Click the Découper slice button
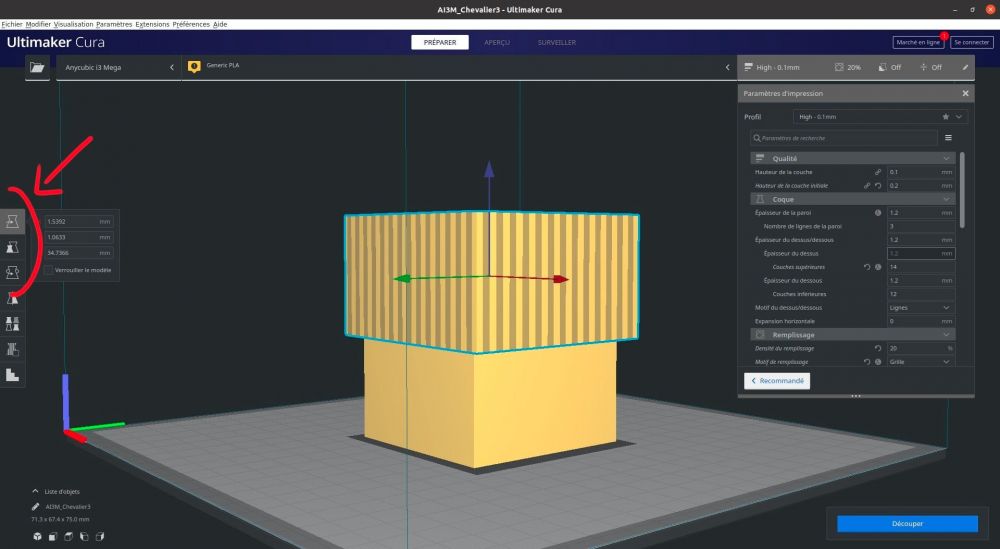This screenshot has height=549, width=1000. [x=907, y=523]
